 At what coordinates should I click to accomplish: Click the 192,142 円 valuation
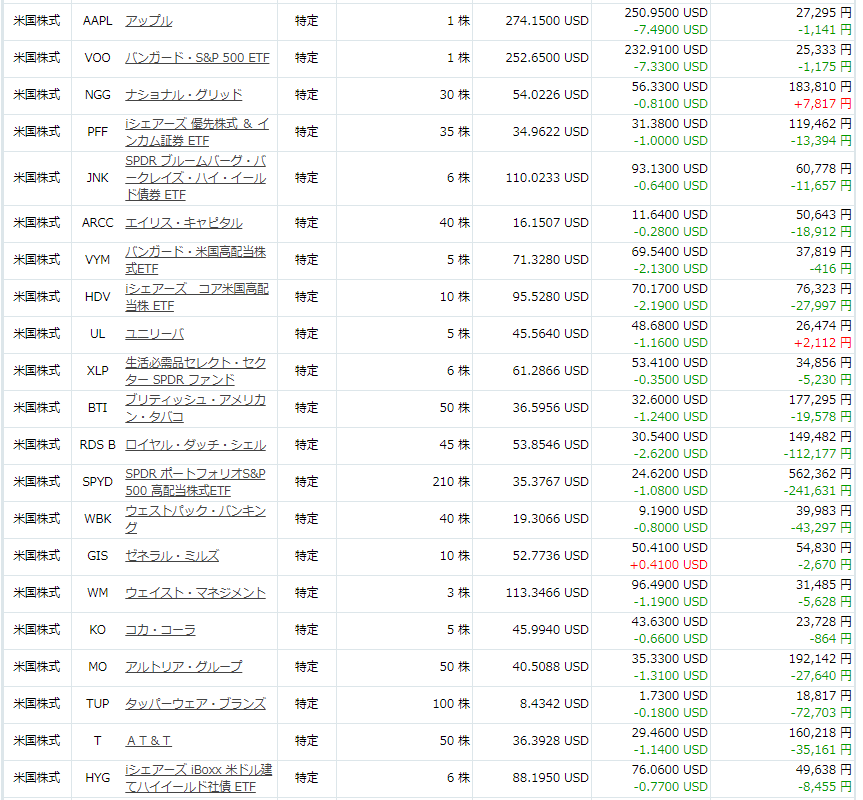click(820, 659)
